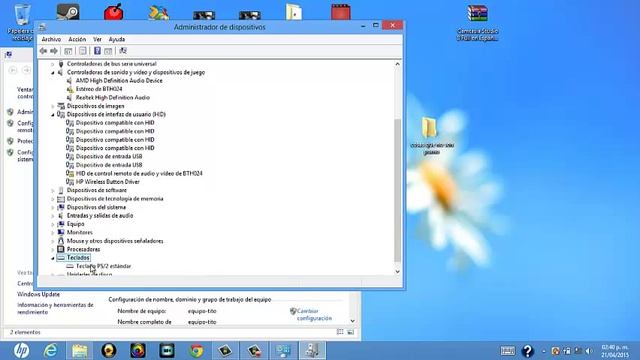The image size is (640, 360).
Task: Open File Explorer from taskbar
Action: (80, 351)
